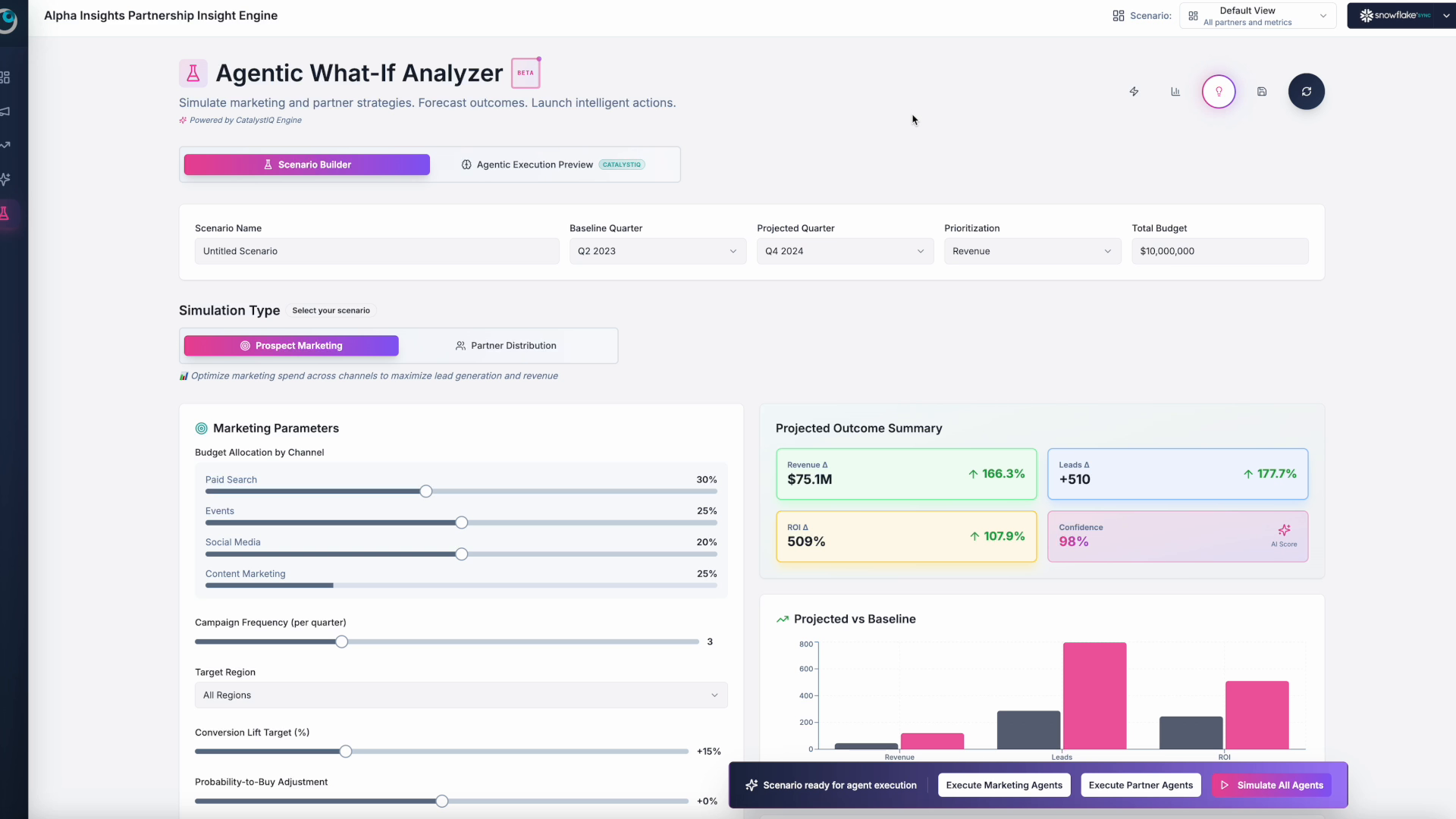The width and height of the screenshot is (1456, 819).
Task: Select Prospect Marketing simulation type
Action: [x=291, y=346]
